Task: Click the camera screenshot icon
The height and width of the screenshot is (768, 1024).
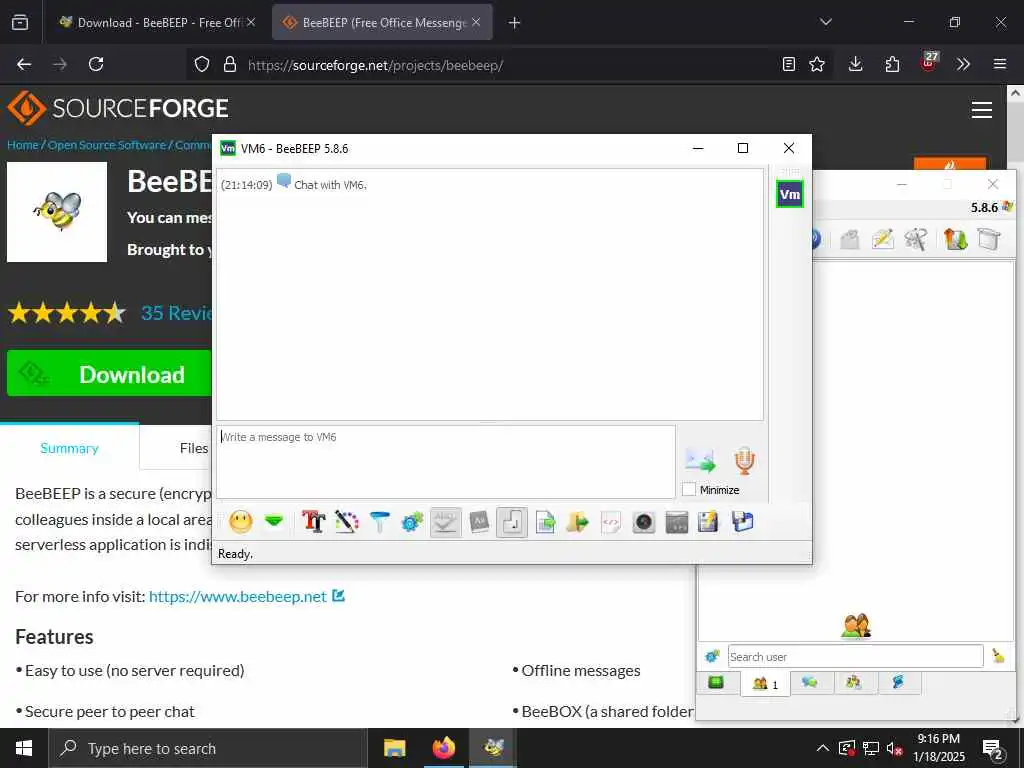Action: pyautogui.click(x=644, y=522)
